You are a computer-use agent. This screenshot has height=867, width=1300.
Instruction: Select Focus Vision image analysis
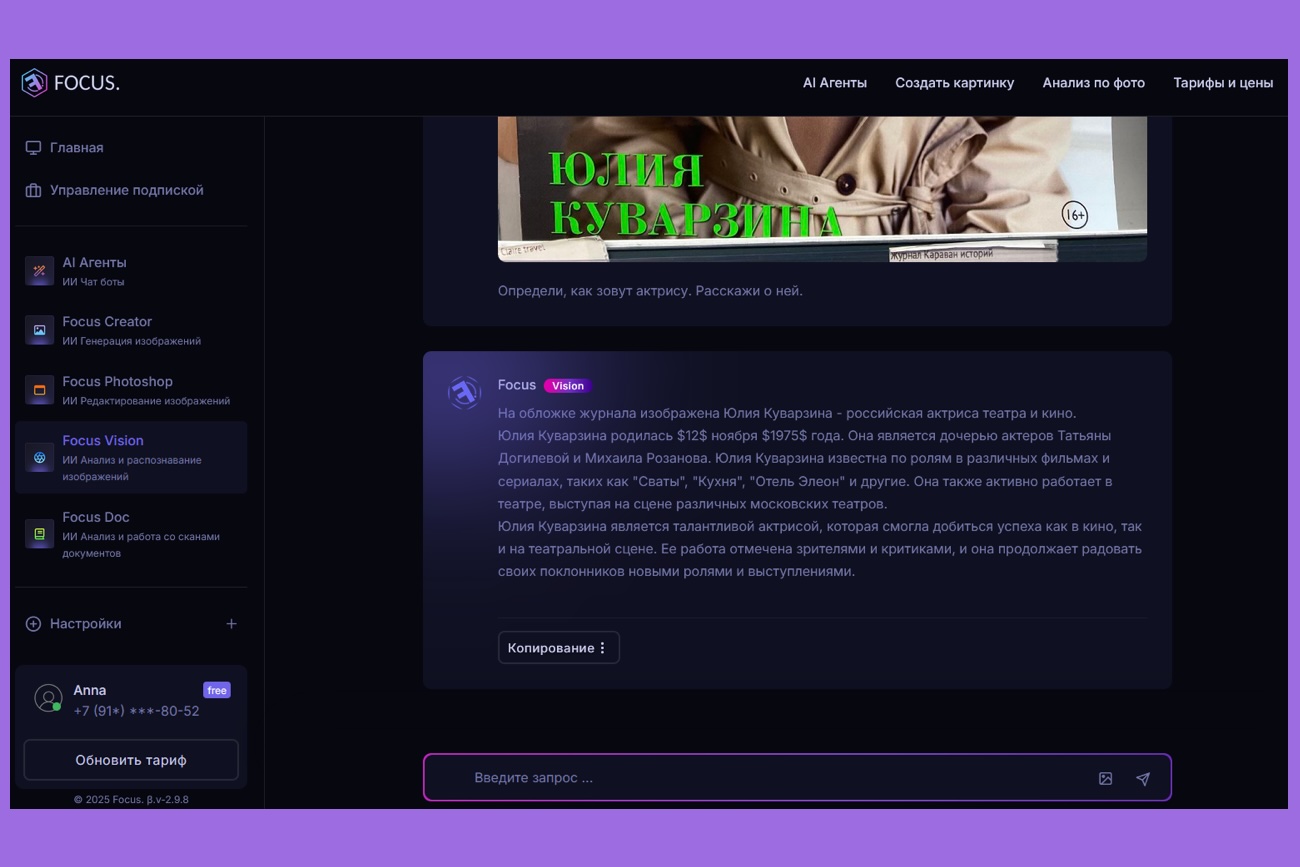click(103, 441)
